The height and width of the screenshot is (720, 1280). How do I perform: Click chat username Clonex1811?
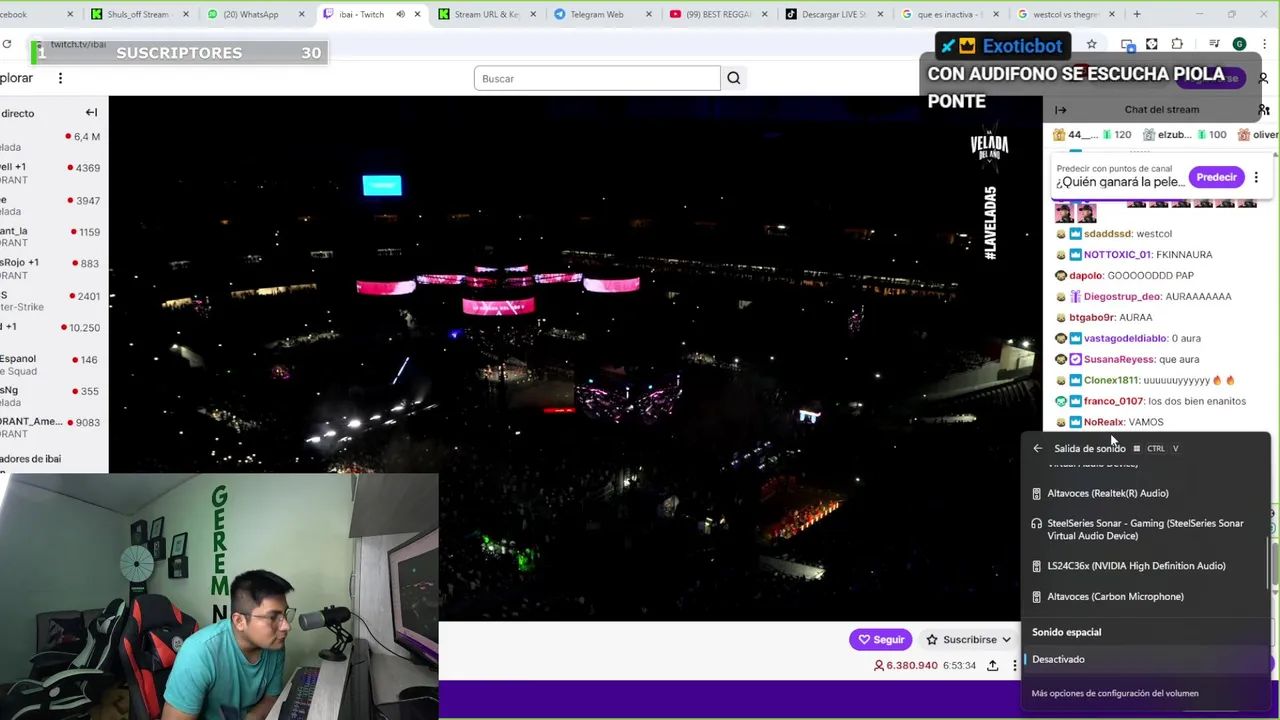pyautogui.click(x=1111, y=380)
